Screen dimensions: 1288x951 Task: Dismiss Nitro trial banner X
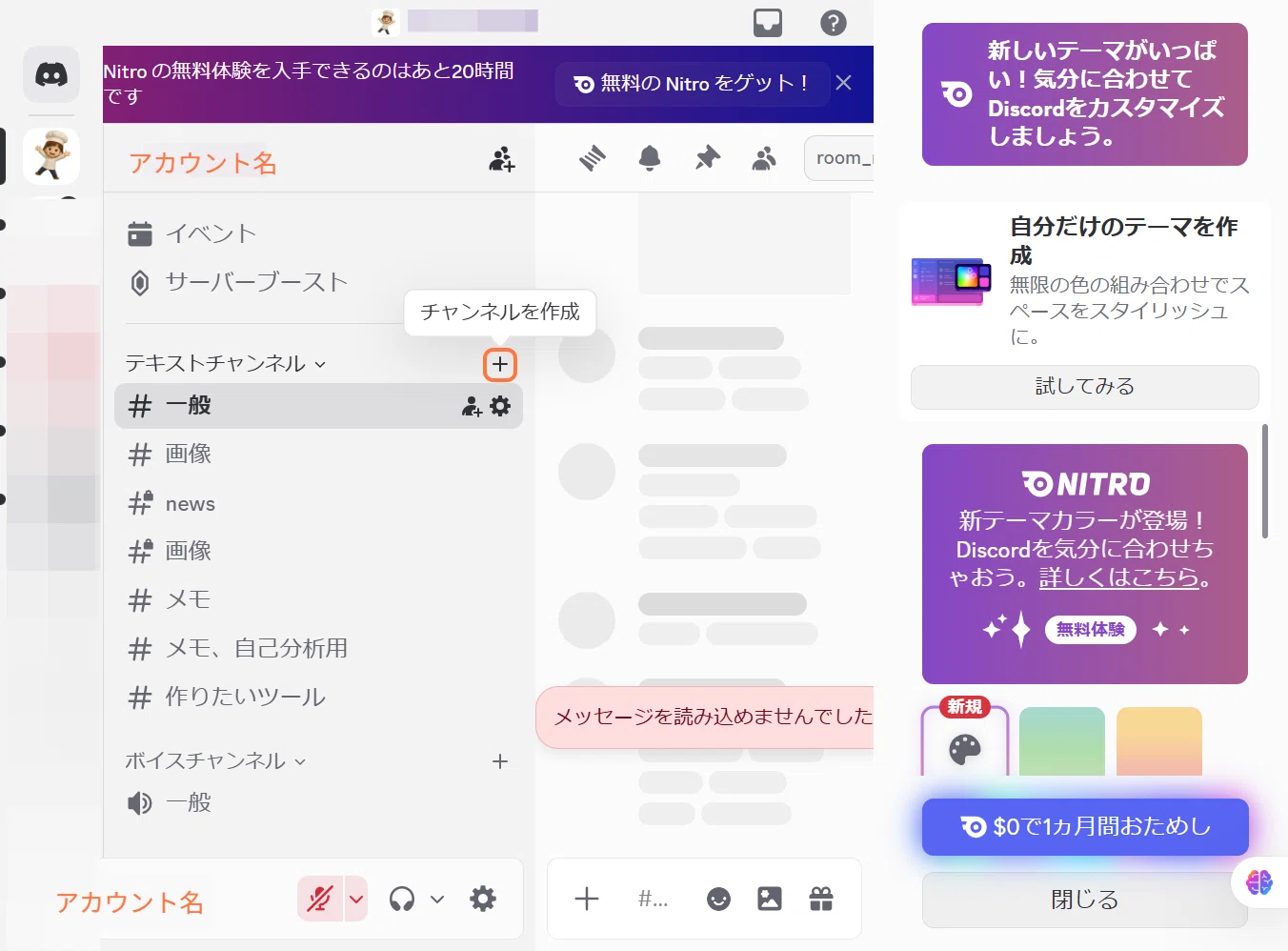(843, 83)
